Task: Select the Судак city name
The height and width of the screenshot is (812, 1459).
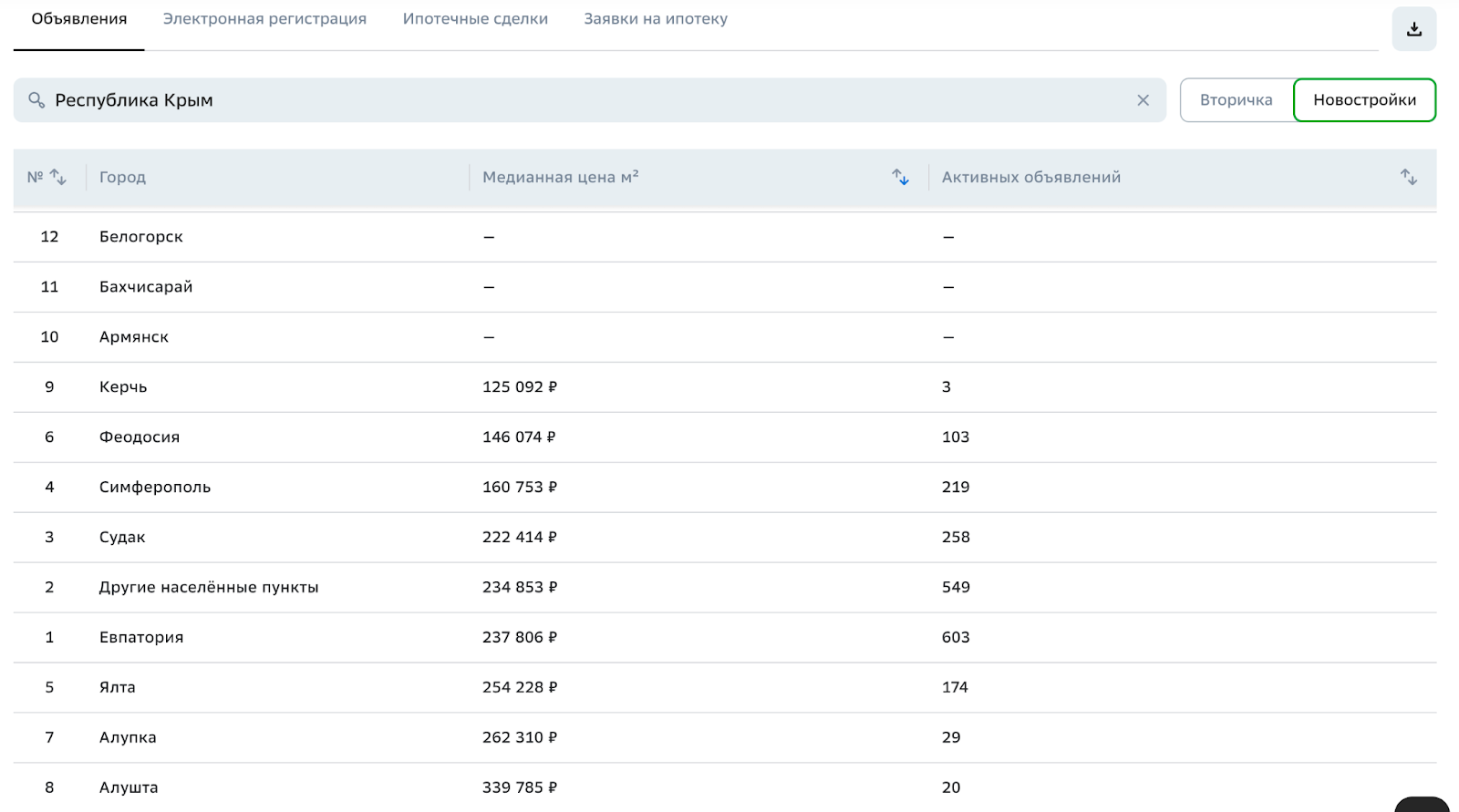Action: [122, 538]
